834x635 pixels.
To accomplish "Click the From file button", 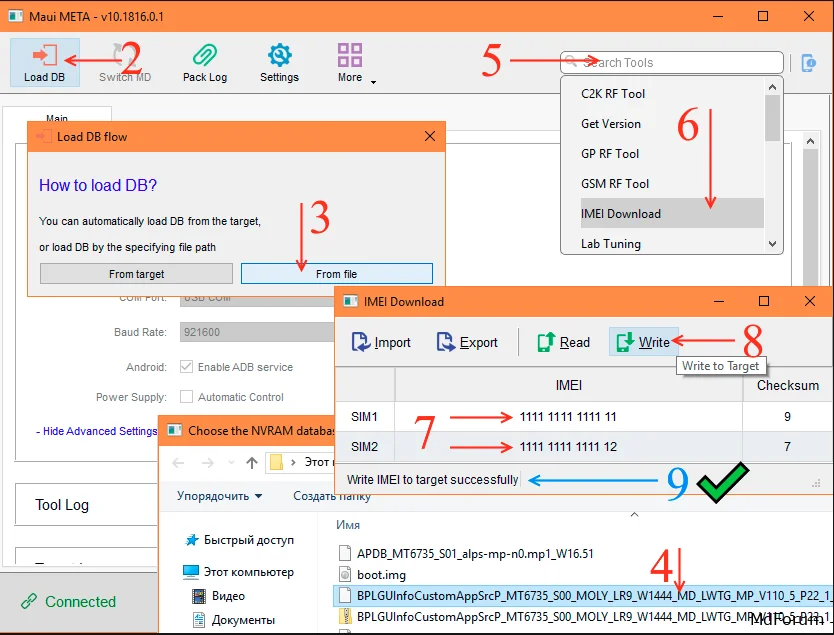I will [x=336, y=274].
